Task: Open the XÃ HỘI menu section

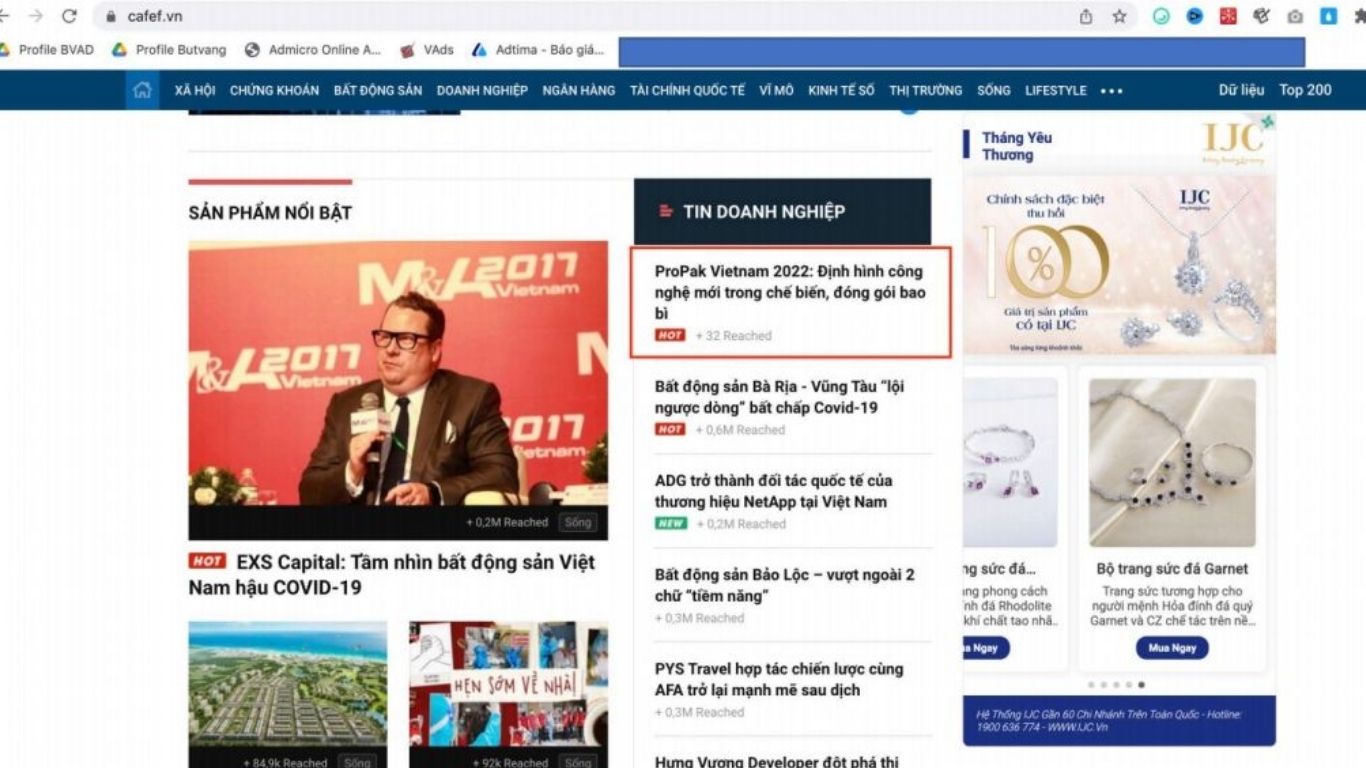Action: [195, 90]
